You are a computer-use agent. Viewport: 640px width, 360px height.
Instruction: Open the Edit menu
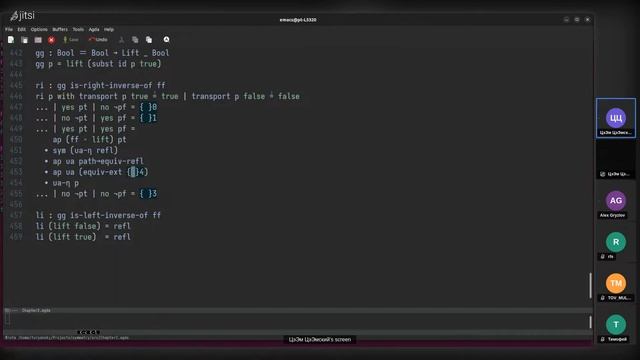[x=21, y=29]
